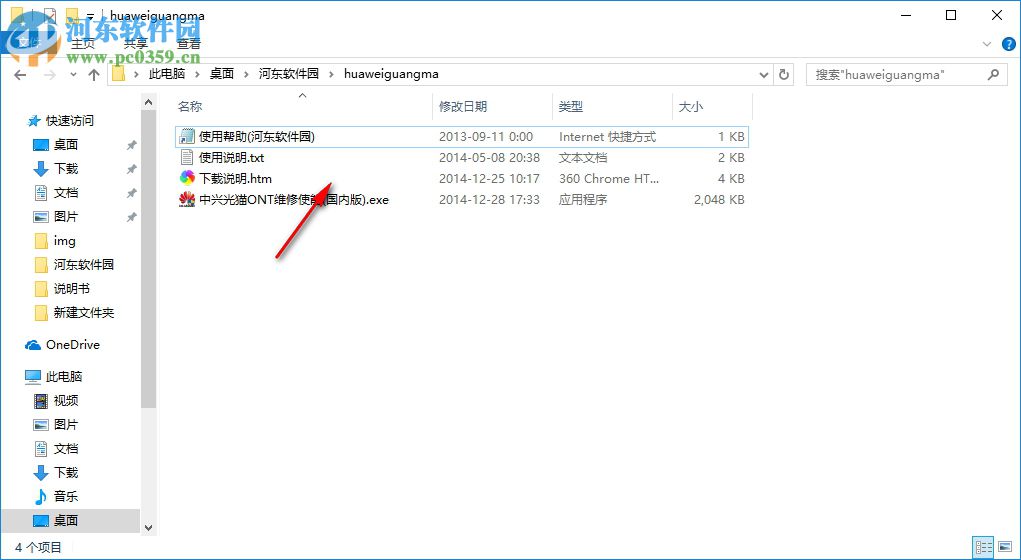
Task: Open recent locations dropdown arrow
Action: [x=74, y=75]
